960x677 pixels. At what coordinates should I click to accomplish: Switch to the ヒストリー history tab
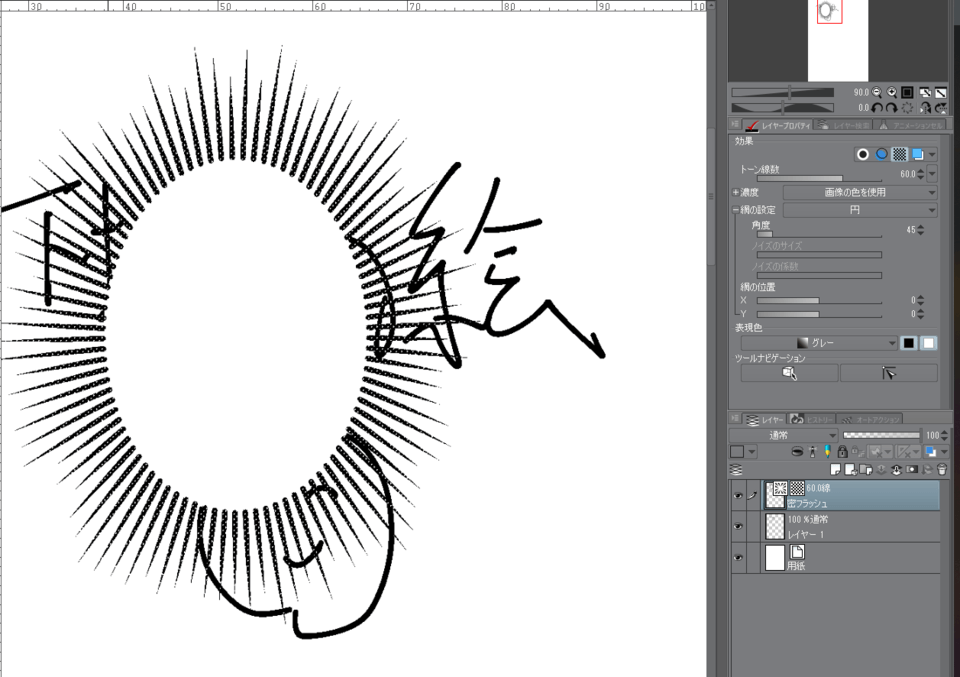click(815, 419)
